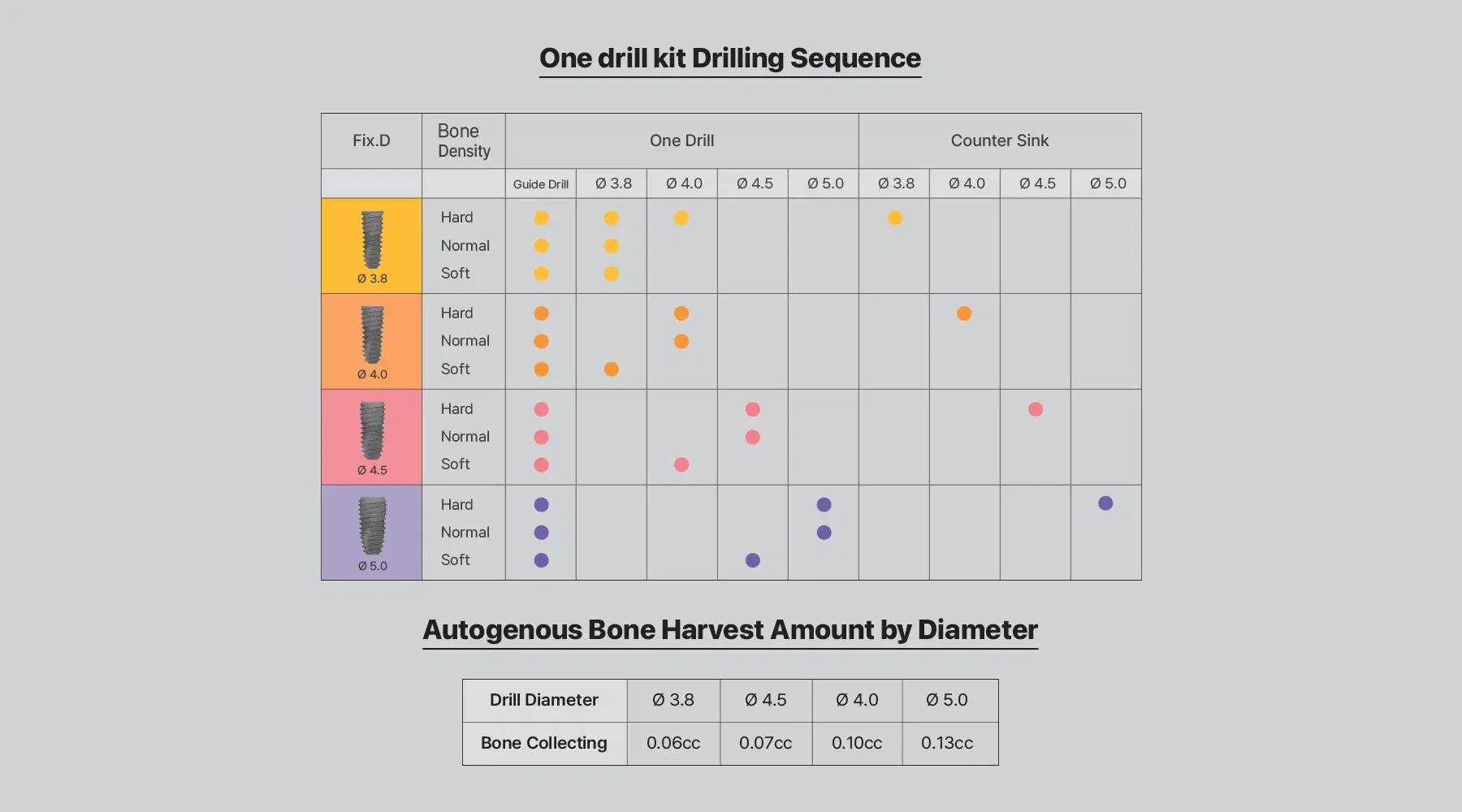
Task: Click the purple dot under Counter Sink Ø 5.0
Action: click(1105, 503)
